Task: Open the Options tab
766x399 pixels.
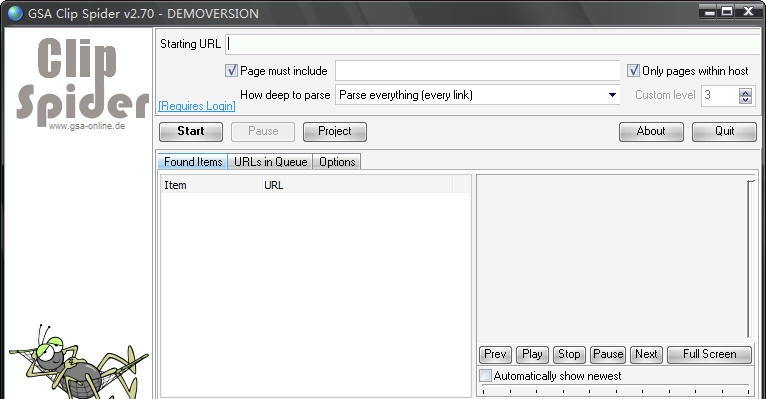Action: coord(337,162)
